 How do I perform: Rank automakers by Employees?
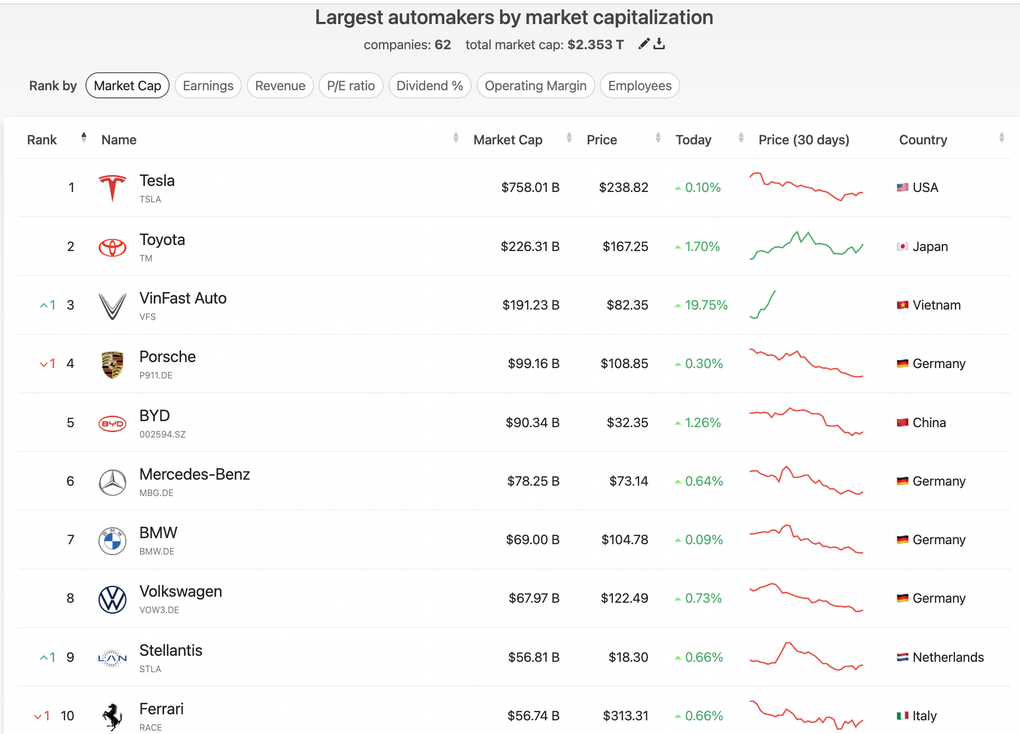point(639,86)
